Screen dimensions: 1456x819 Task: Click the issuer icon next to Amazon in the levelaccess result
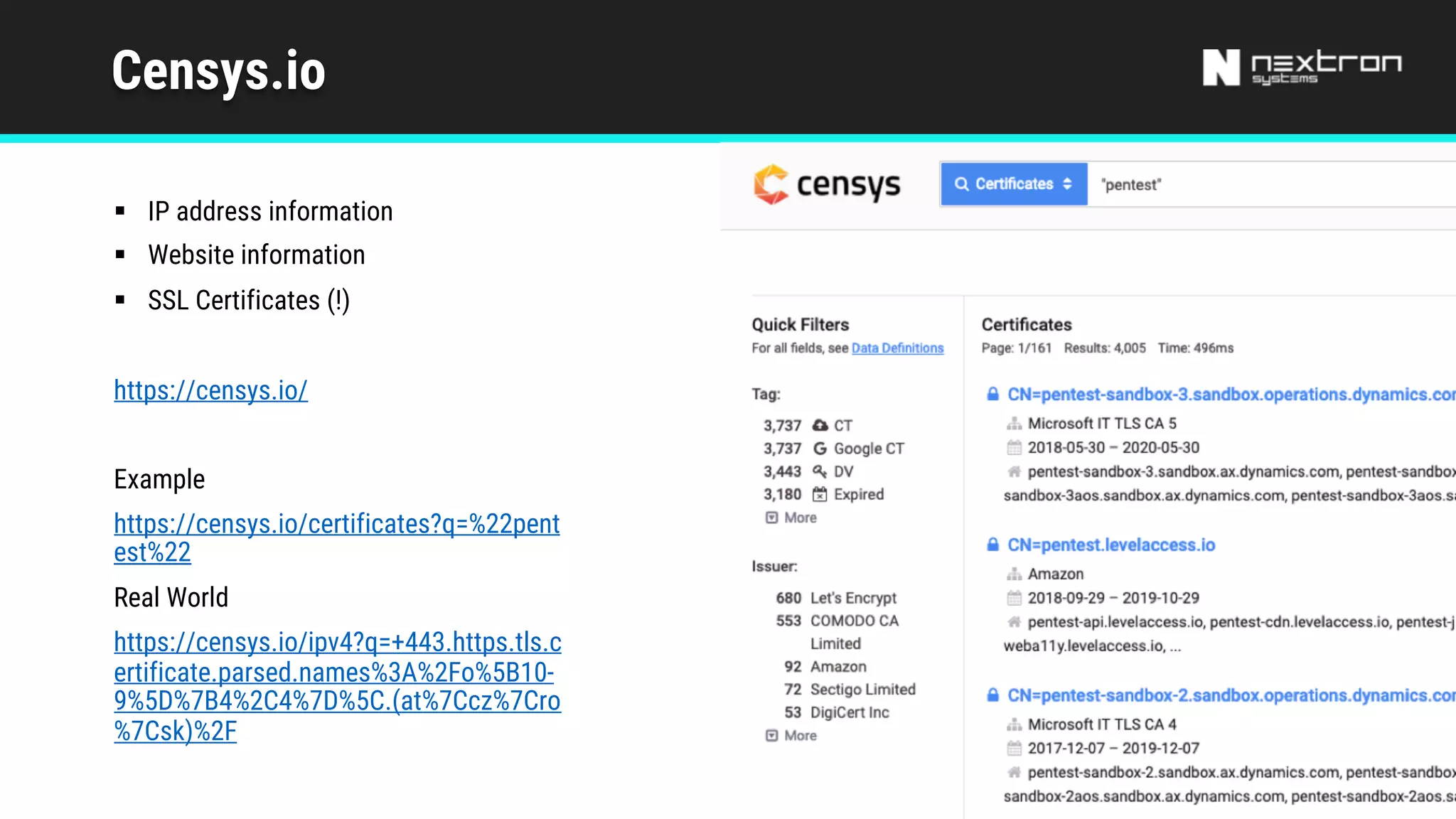(x=1014, y=574)
